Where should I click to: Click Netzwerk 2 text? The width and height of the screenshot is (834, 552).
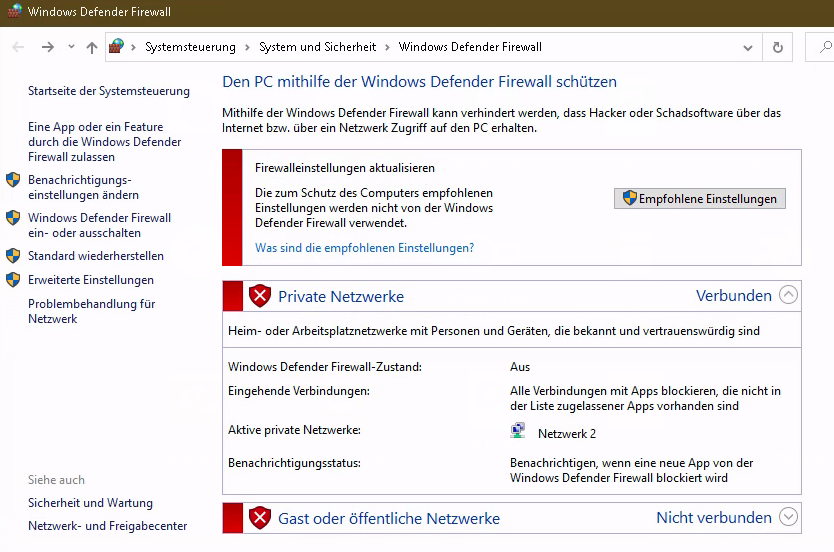click(567, 434)
